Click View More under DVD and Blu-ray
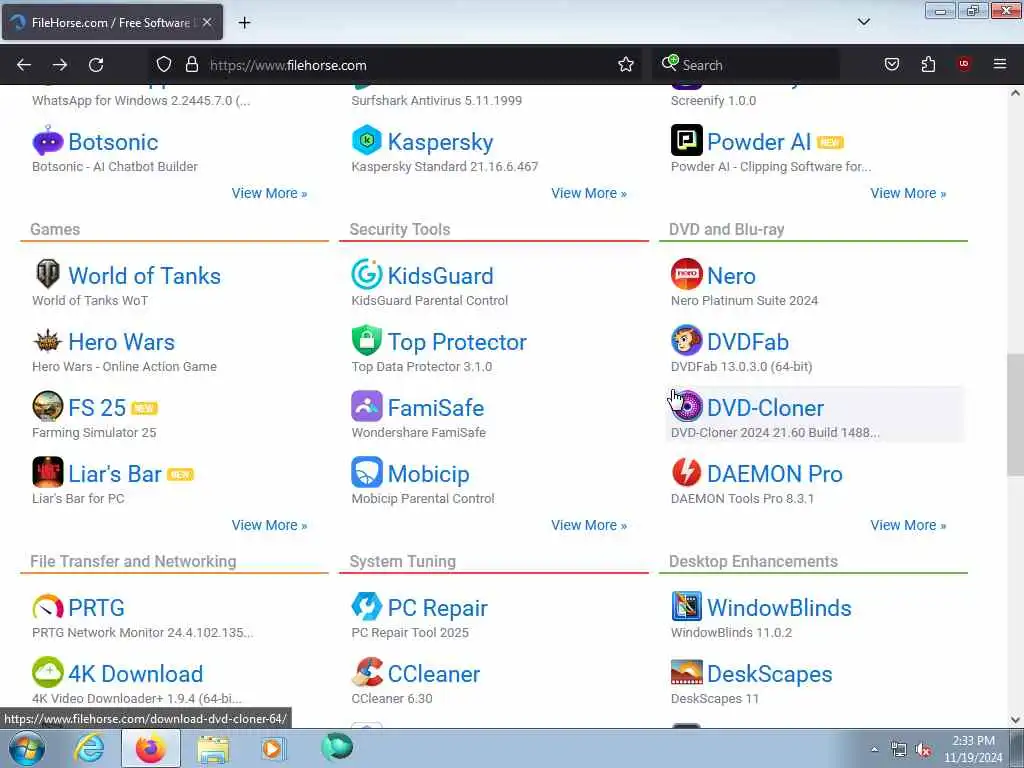 908,525
